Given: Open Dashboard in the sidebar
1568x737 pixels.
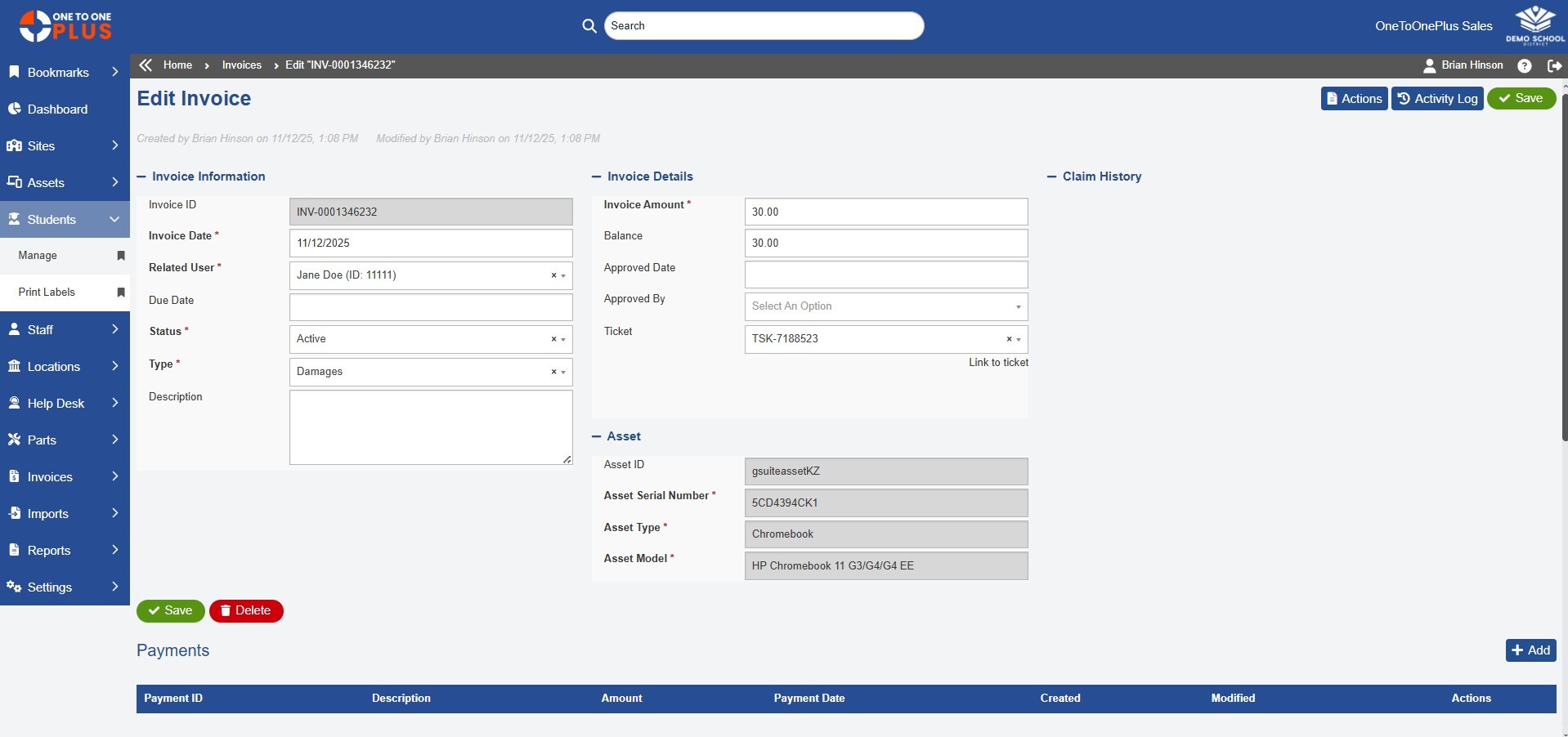Looking at the screenshot, I should (x=57, y=109).
